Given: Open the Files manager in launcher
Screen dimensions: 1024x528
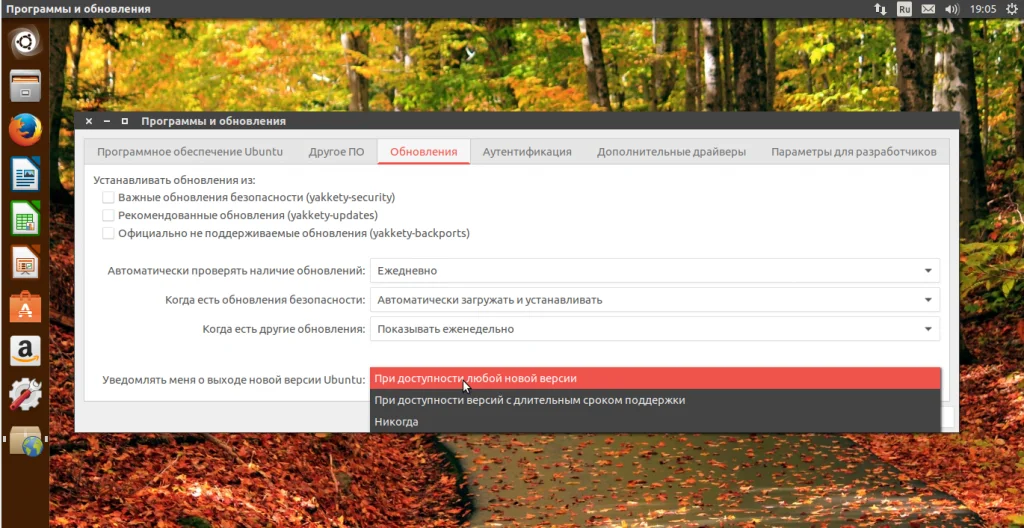Looking at the screenshot, I should [25, 86].
